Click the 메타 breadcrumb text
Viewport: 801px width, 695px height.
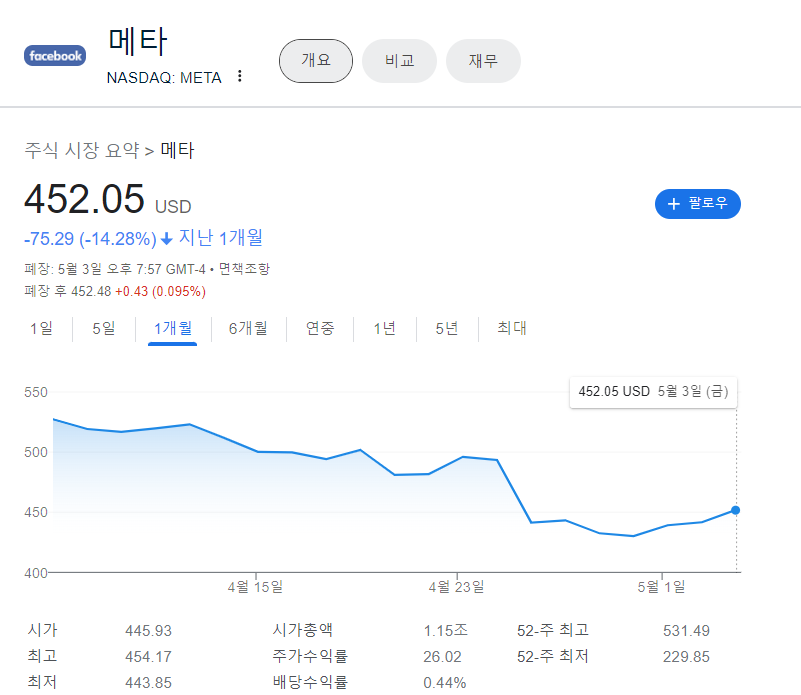(x=177, y=150)
